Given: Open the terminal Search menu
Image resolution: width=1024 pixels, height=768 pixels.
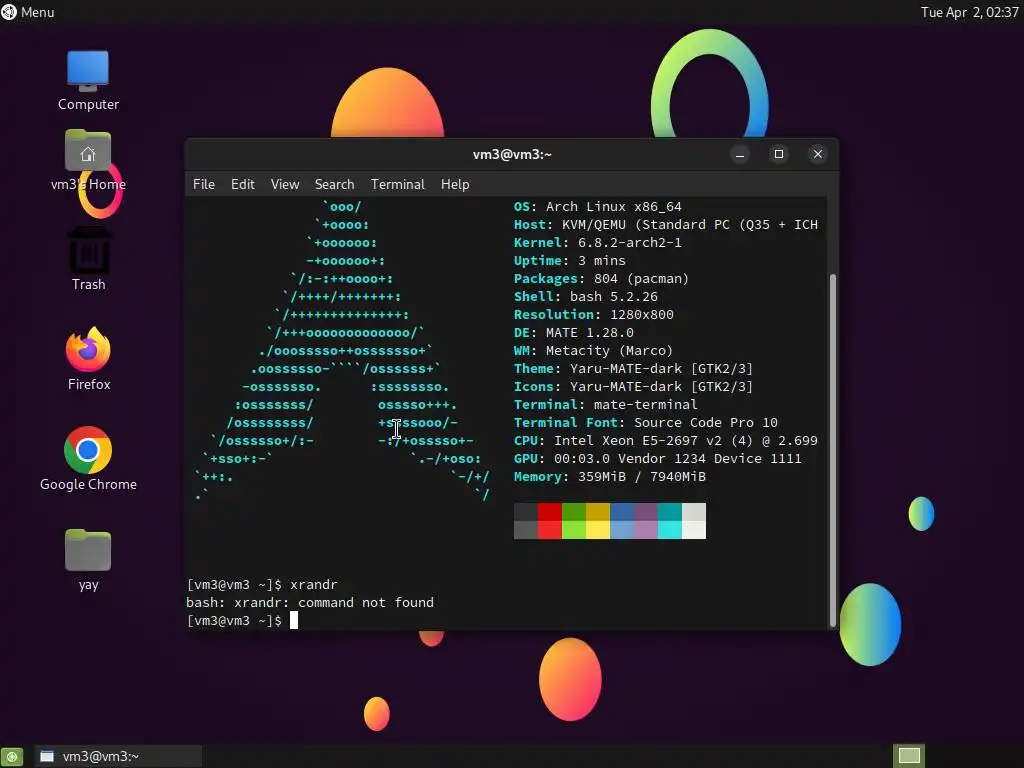Looking at the screenshot, I should [x=334, y=184].
